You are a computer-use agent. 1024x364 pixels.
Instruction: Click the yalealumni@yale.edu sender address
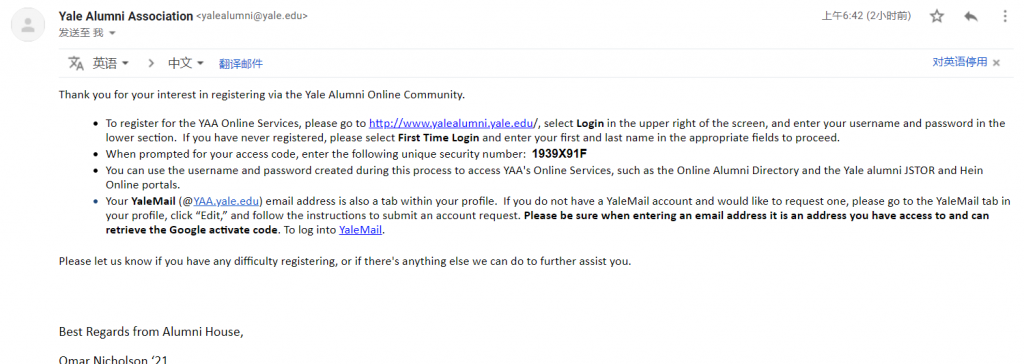(251, 16)
